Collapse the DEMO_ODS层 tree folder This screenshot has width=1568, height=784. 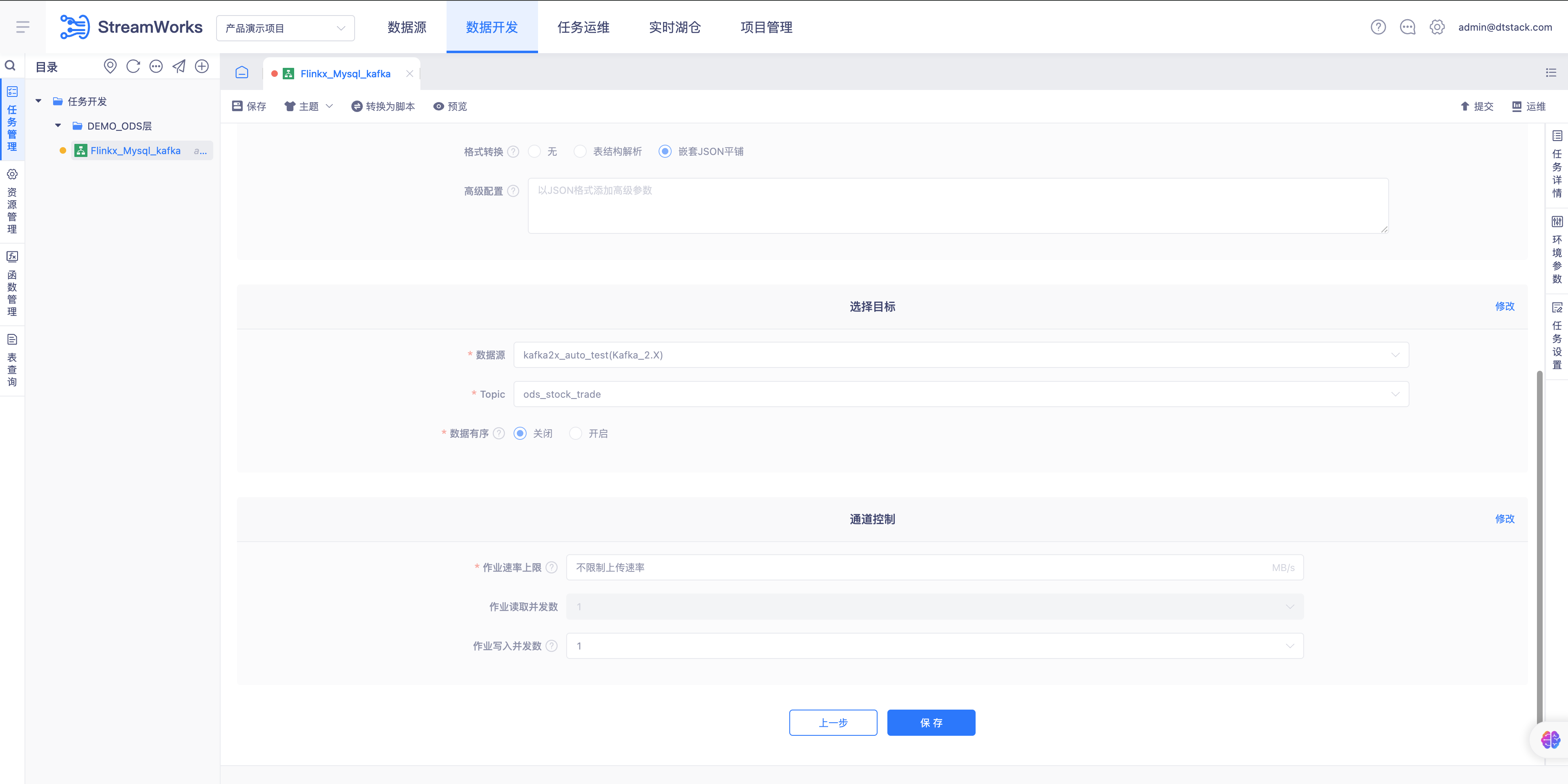[58, 125]
